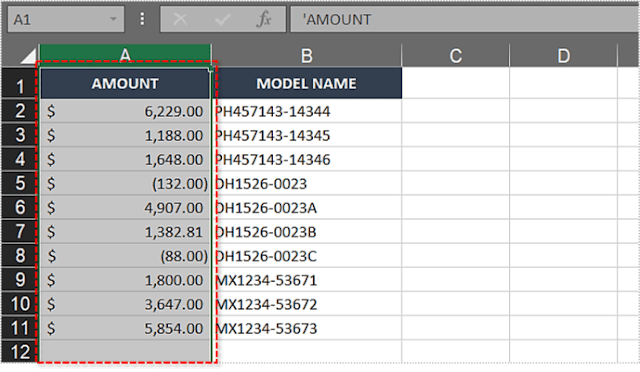The height and width of the screenshot is (372, 640).
Task: Click the three-dot formula bar resize handle
Action: 142,19
